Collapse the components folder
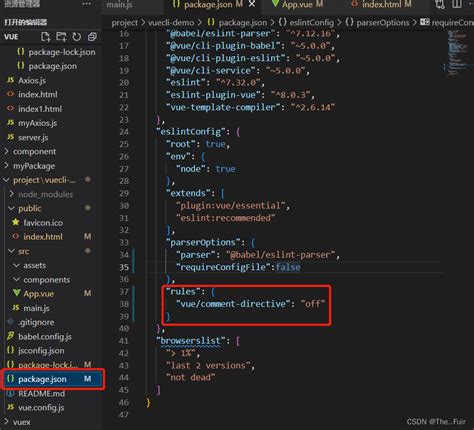 [x=46, y=280]
